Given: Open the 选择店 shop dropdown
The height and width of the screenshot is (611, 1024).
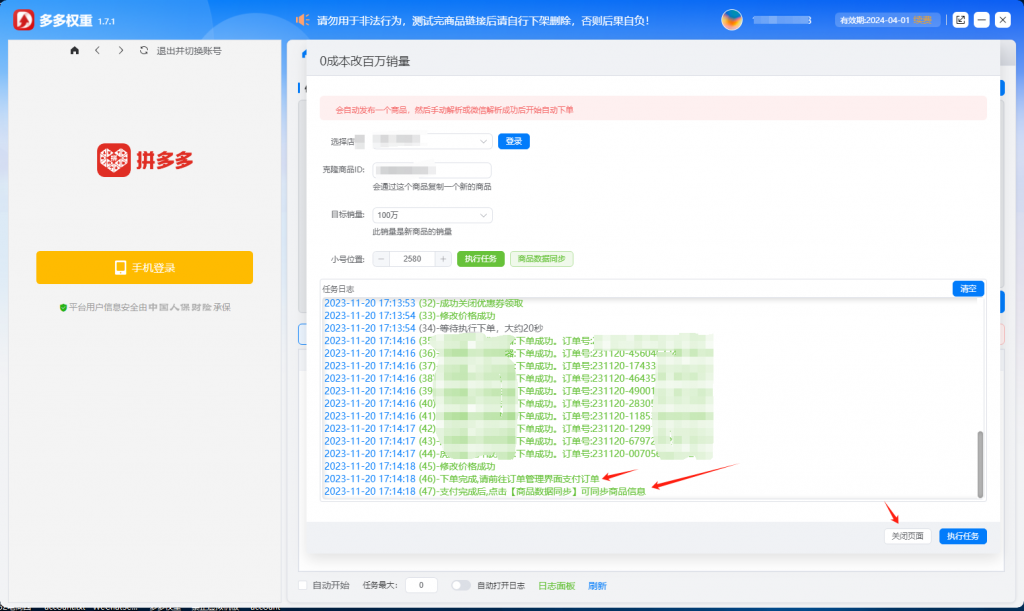Looking at the screenshot, I should [432, 141].
